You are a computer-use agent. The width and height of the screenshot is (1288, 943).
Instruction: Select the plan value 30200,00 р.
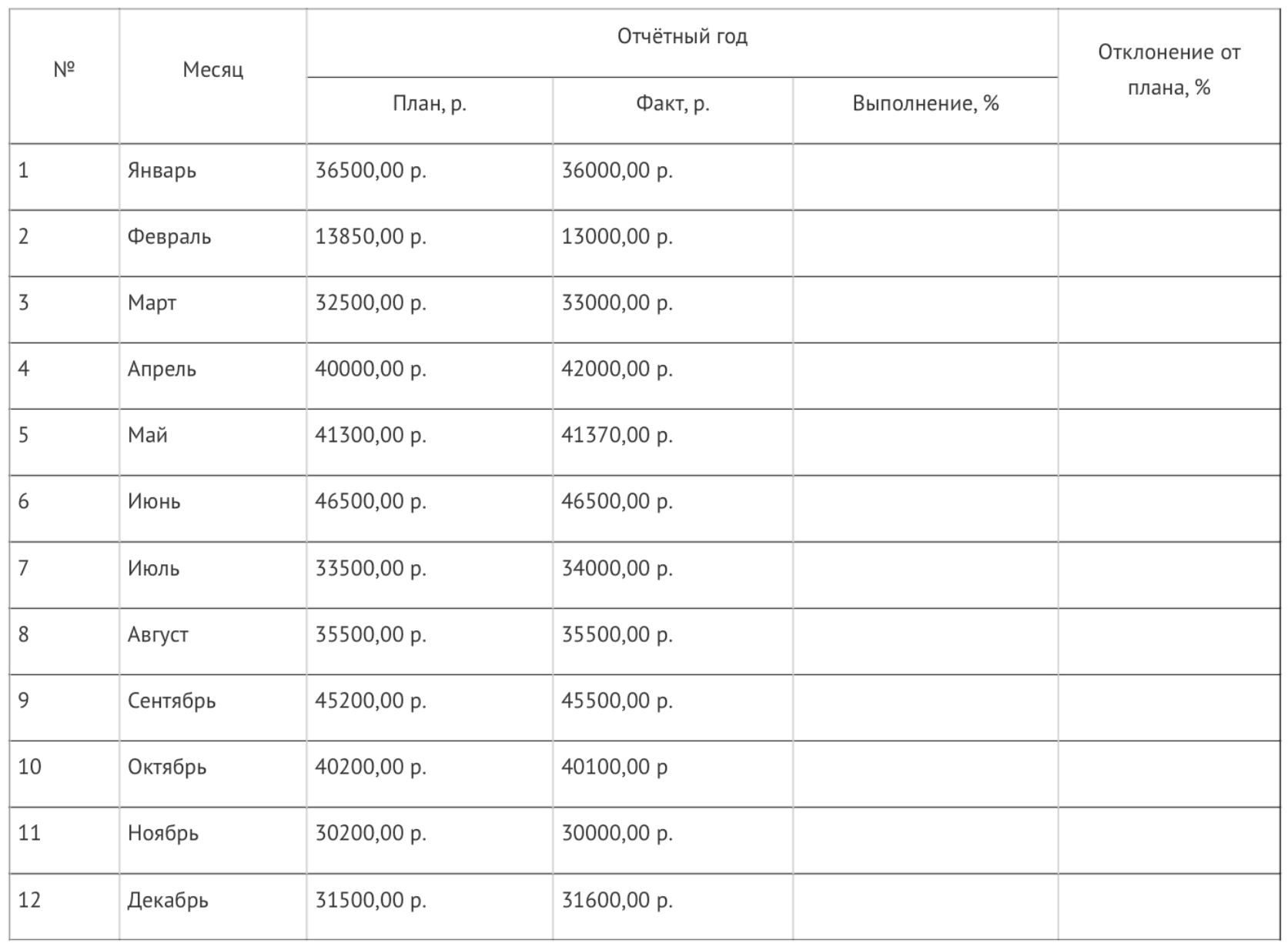pyautogui.click(x=370, y=833)
